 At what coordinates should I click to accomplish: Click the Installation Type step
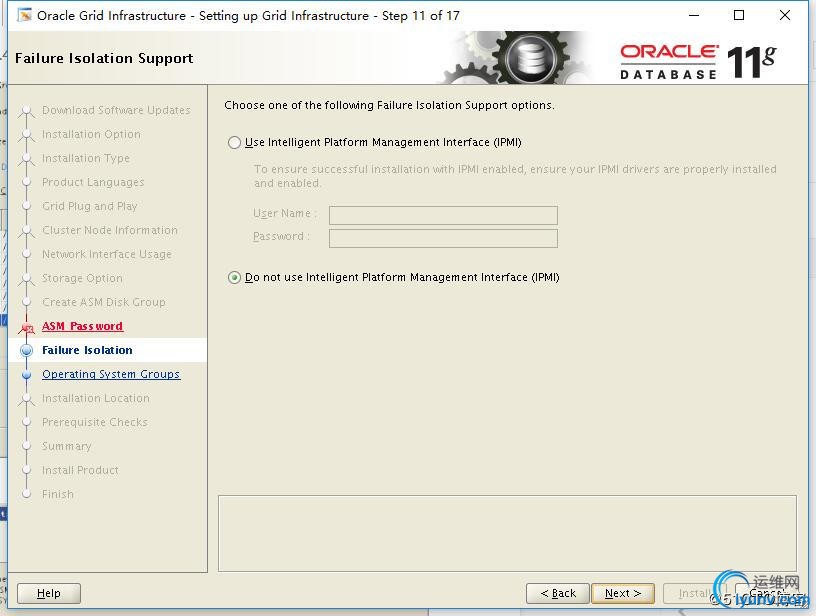tap(86, 158)
